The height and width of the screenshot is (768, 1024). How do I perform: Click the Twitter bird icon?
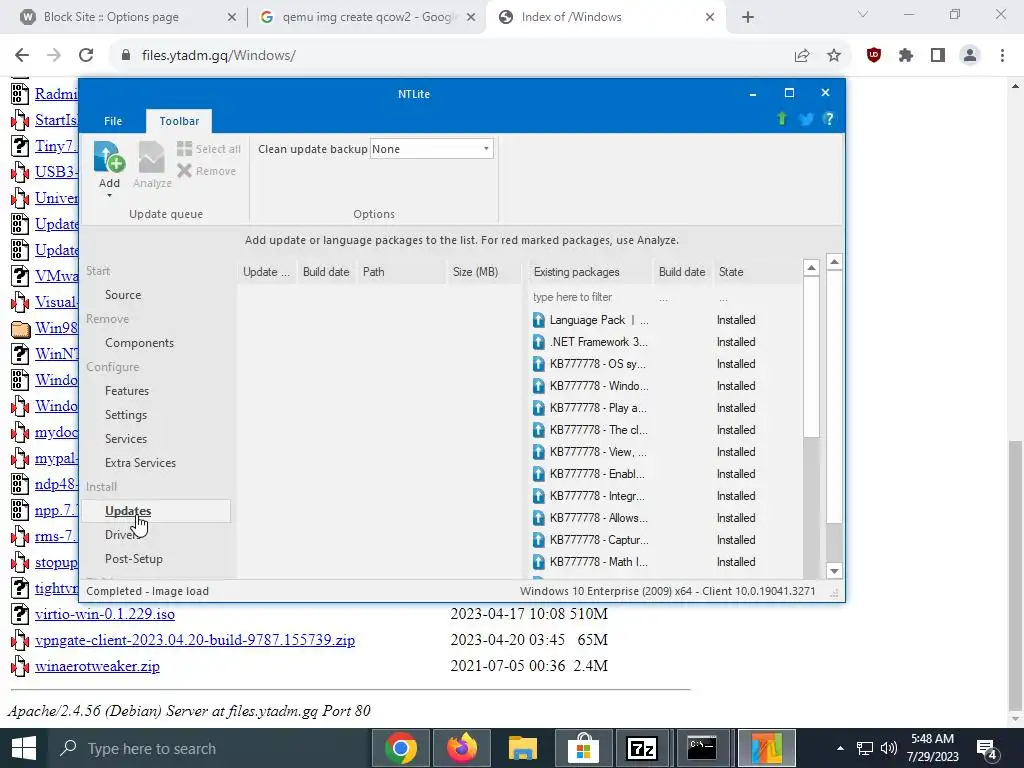(806, 119)
